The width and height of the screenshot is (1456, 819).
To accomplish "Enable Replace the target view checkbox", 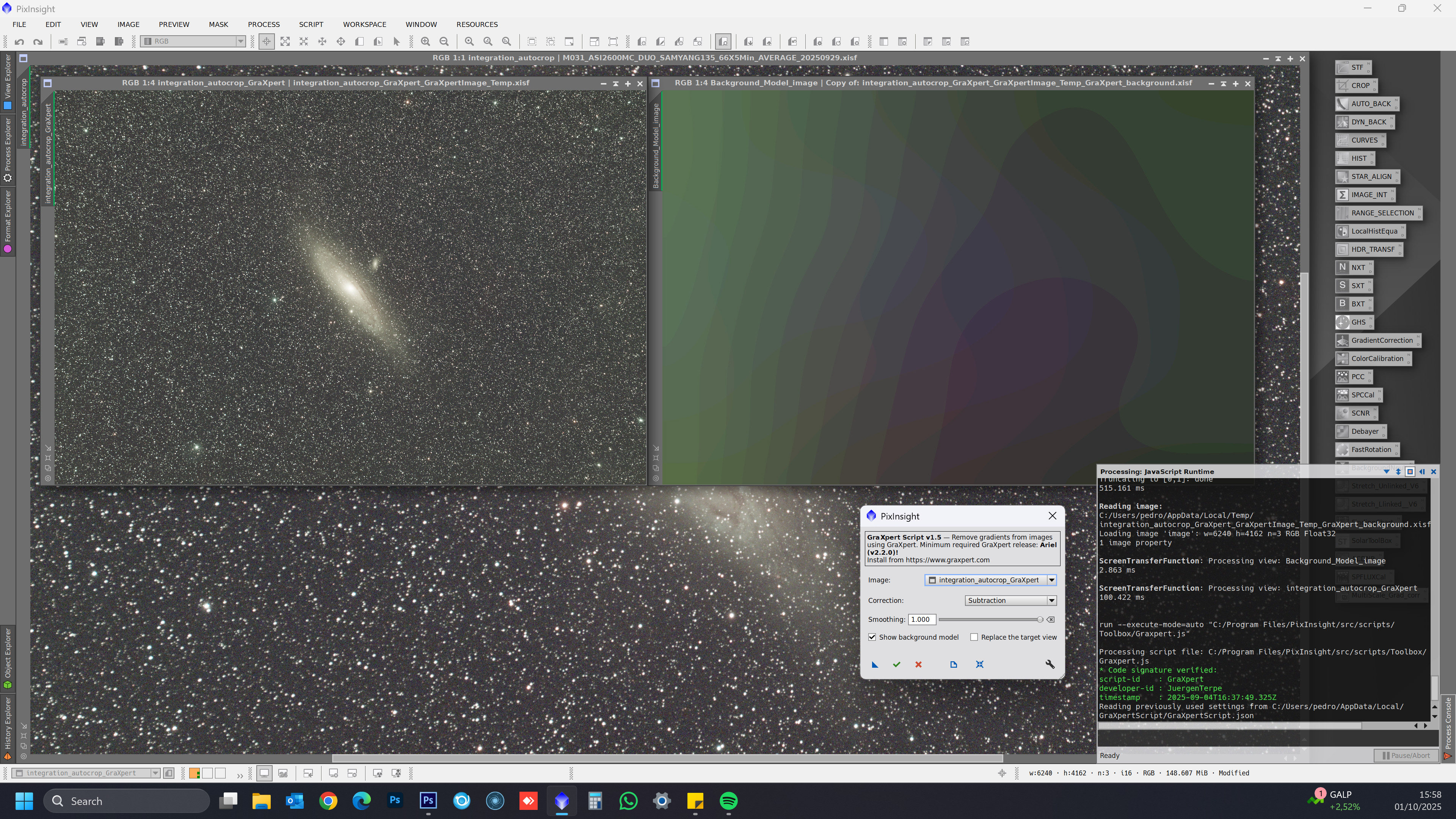I will coord(974,637).
